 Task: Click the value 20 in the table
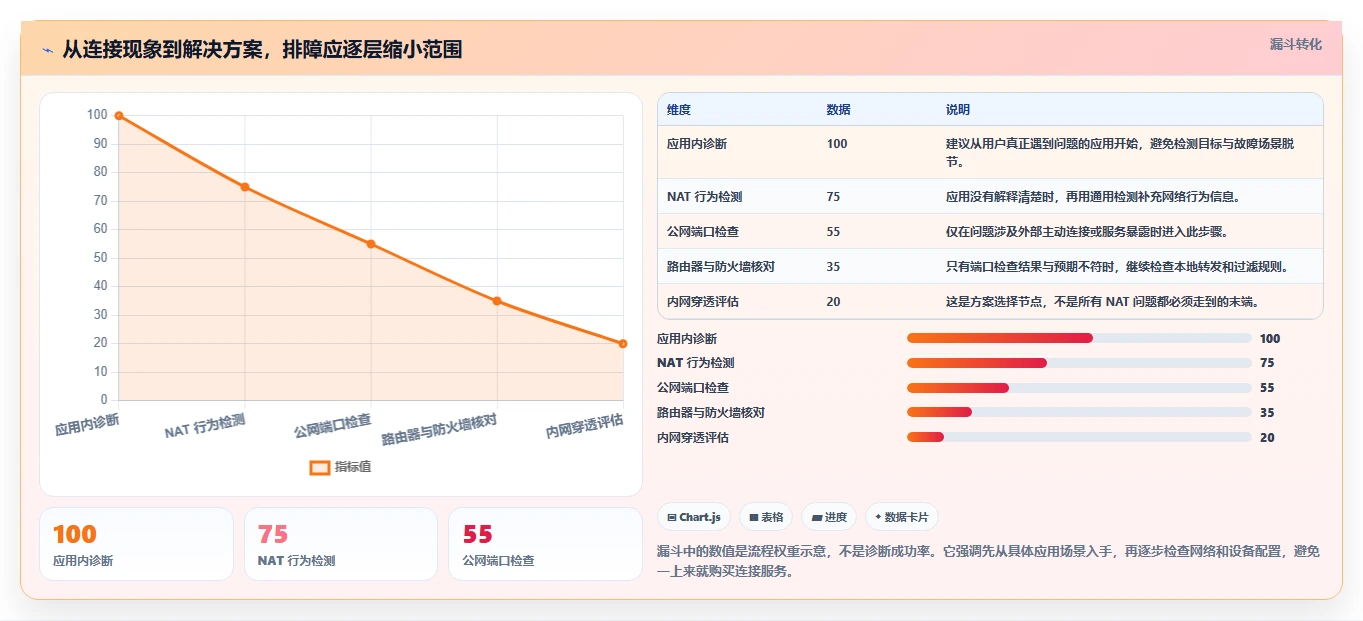pyautogui.click(x=834, y=301)
